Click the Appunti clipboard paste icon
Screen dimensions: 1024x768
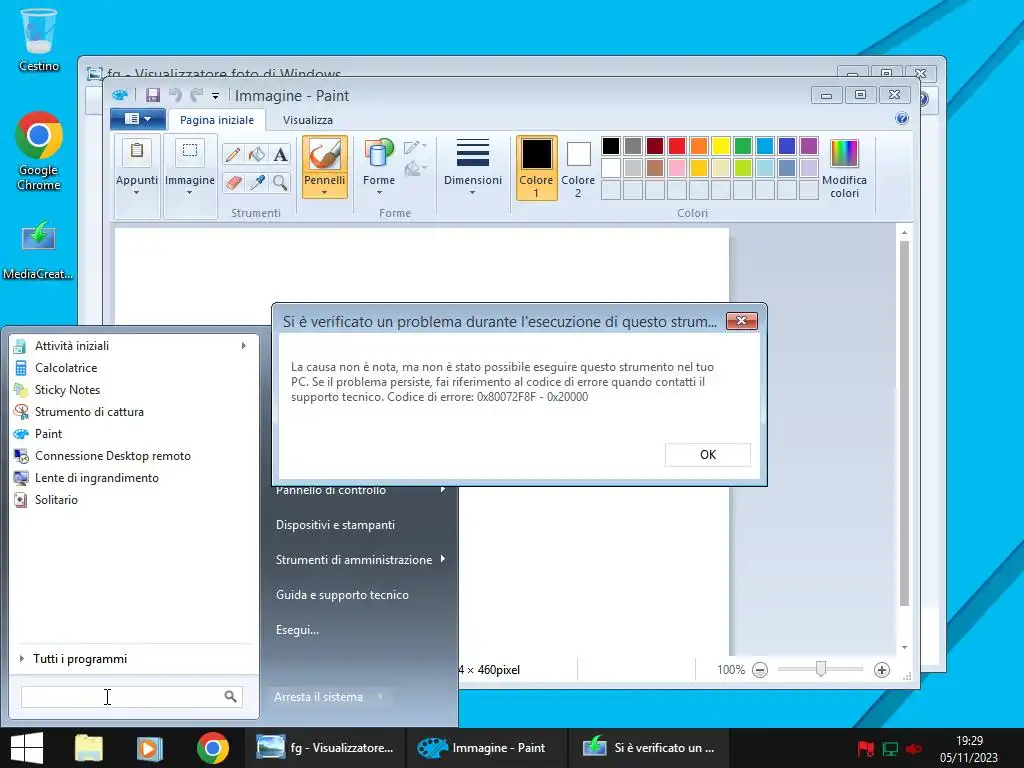pyautogui.click(x=136, y=152)
